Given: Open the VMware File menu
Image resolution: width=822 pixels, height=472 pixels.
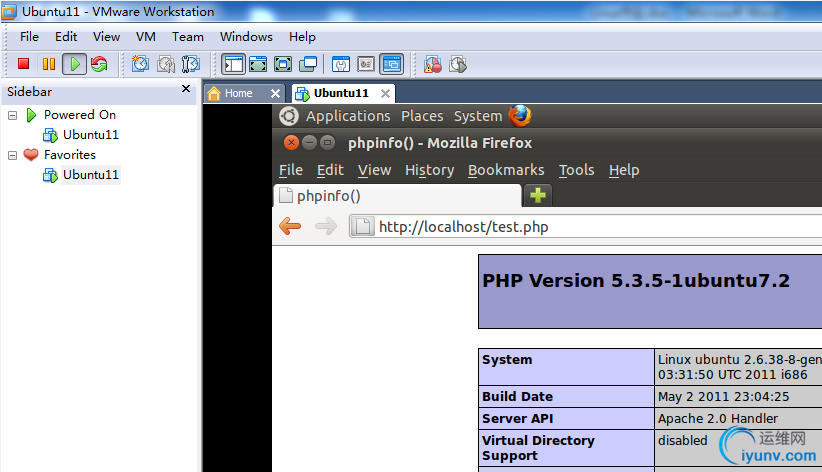Looking at the screenshot, I should 29,37.
